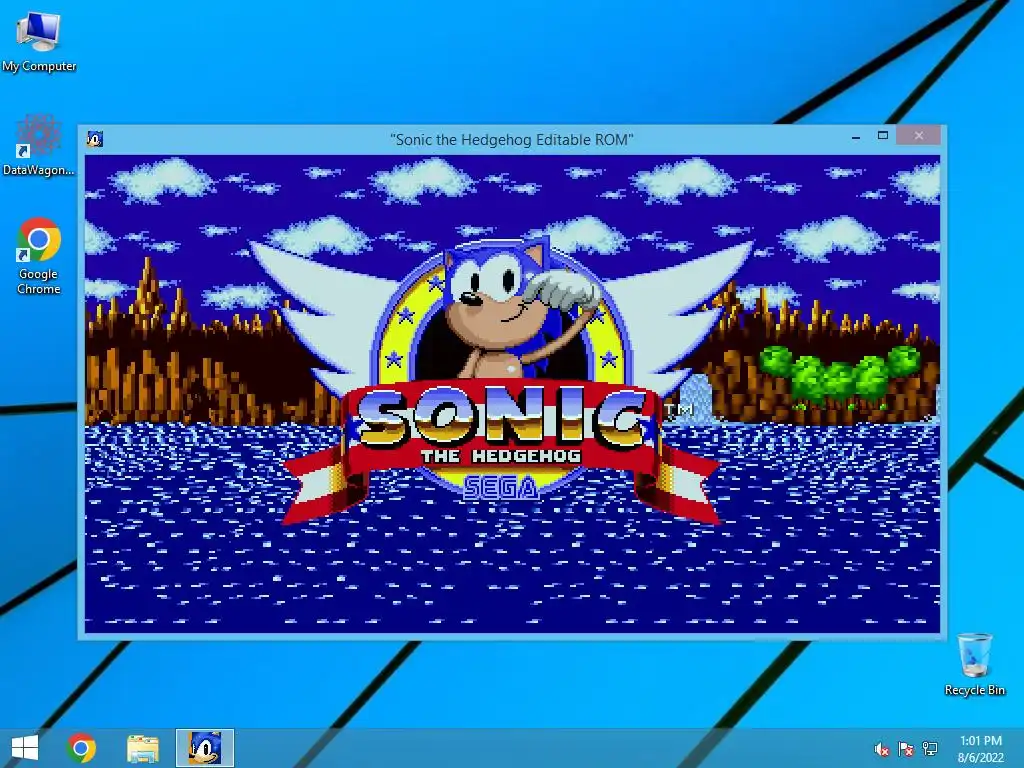The height and width of the screenshot is (768, 1024).
Task: Click the Sonic icon in window title bar
Action: pos(95,138)
